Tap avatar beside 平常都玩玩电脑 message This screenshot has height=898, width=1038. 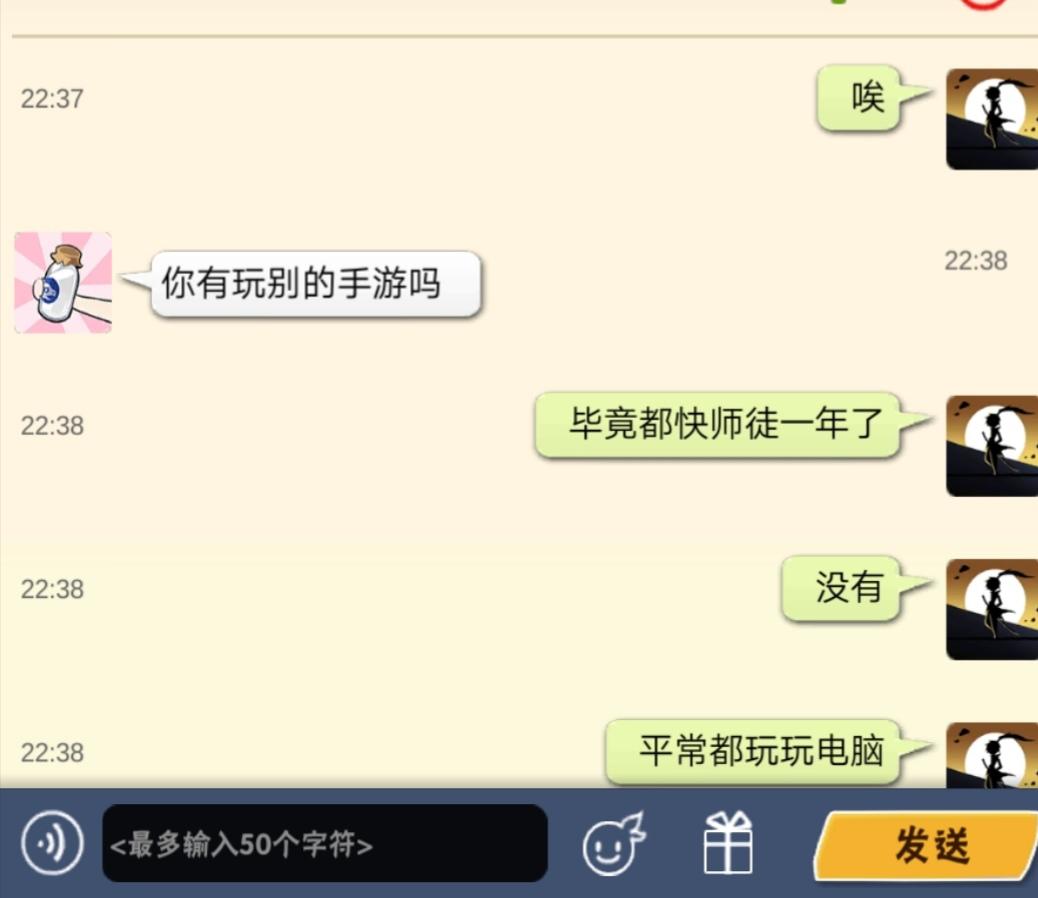[x=992, y=755]
